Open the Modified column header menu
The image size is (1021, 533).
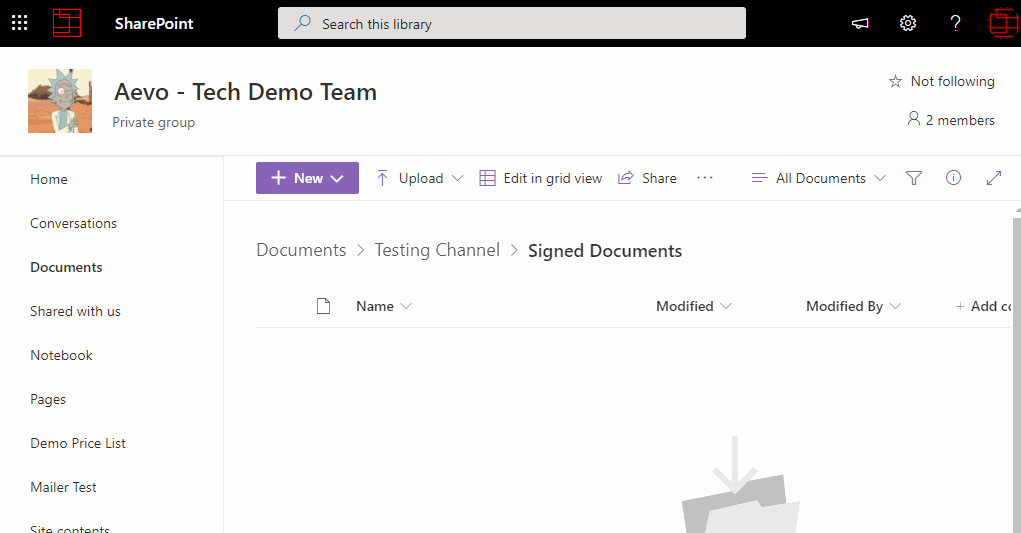click(x=693, y=306)
